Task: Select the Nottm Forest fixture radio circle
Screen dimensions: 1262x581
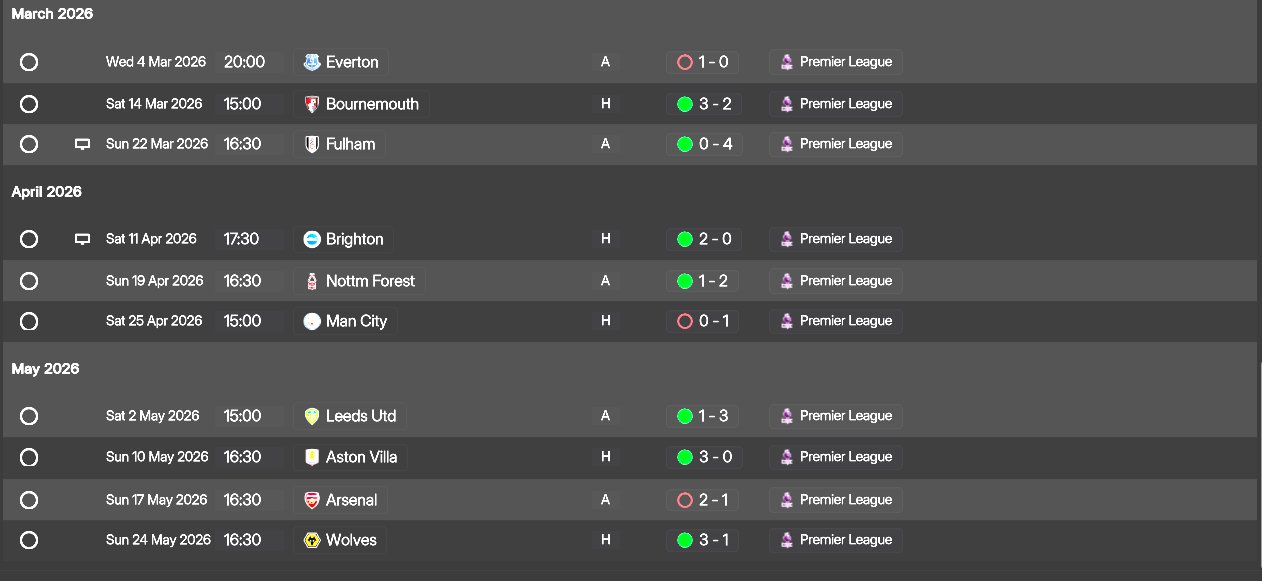Action: point(29,281)
